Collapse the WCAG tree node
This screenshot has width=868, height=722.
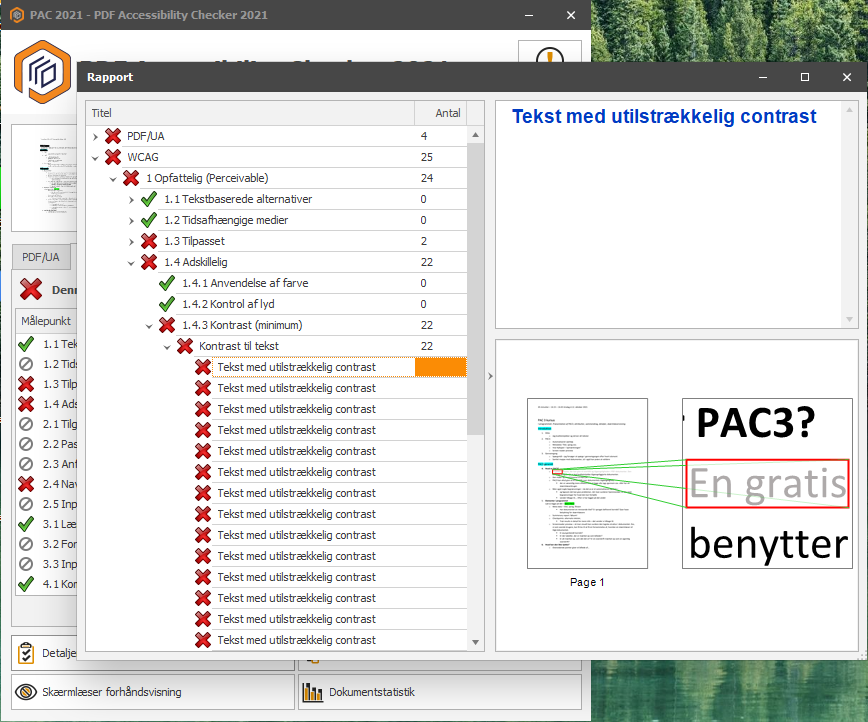click(x=95, y=158)
